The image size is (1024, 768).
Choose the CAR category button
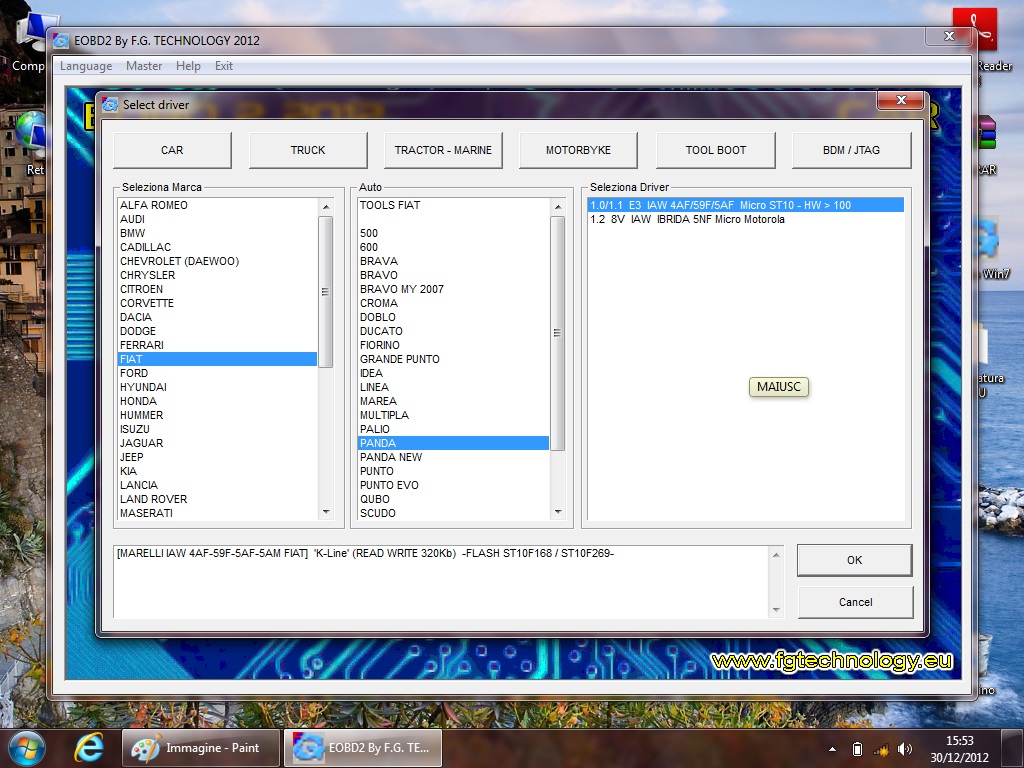[x=172, y=150]
